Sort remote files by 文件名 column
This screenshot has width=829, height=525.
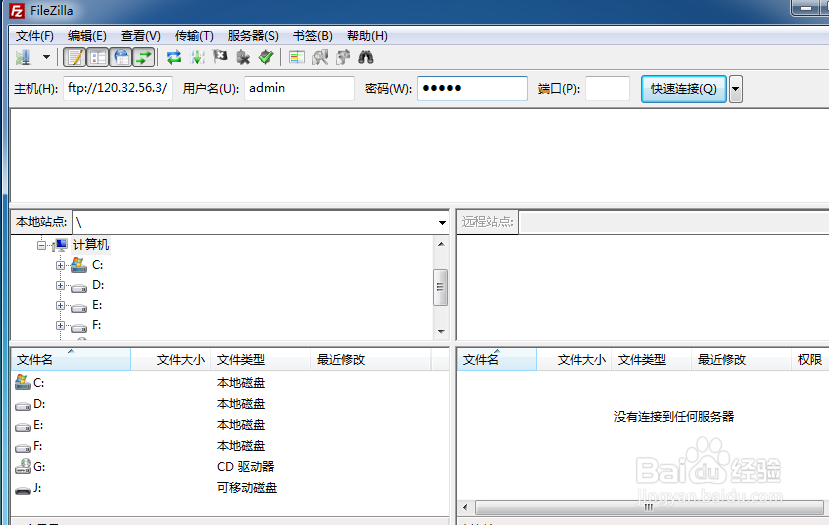click(x=496, y=360)
